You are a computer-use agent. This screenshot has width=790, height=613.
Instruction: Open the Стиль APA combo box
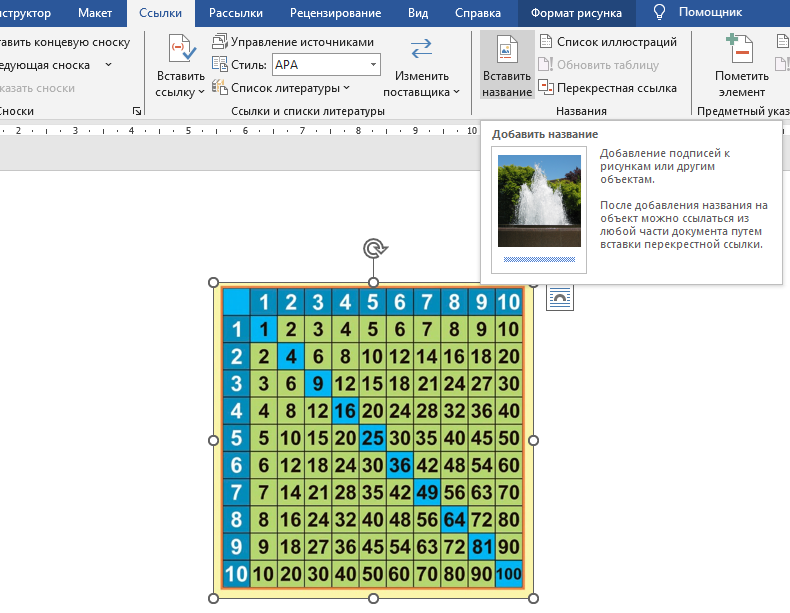coord(325,65)
